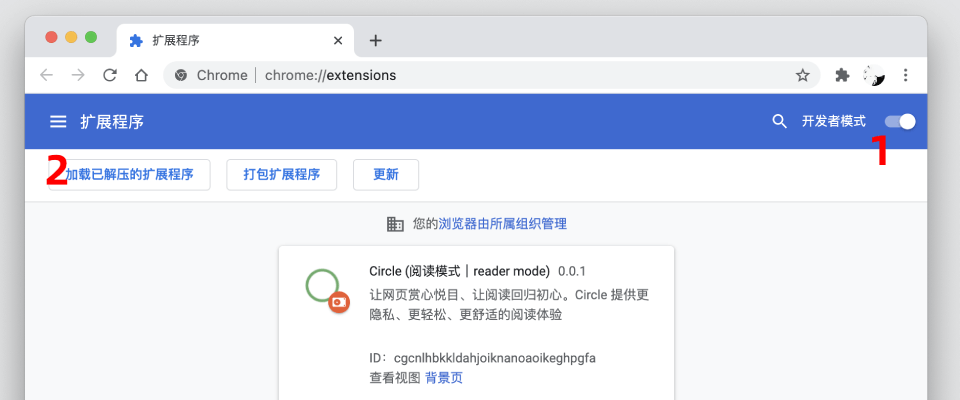960x400 pixels.
Task: Open the extensions puzzle icon in toolbar
Action: (842, 75)
